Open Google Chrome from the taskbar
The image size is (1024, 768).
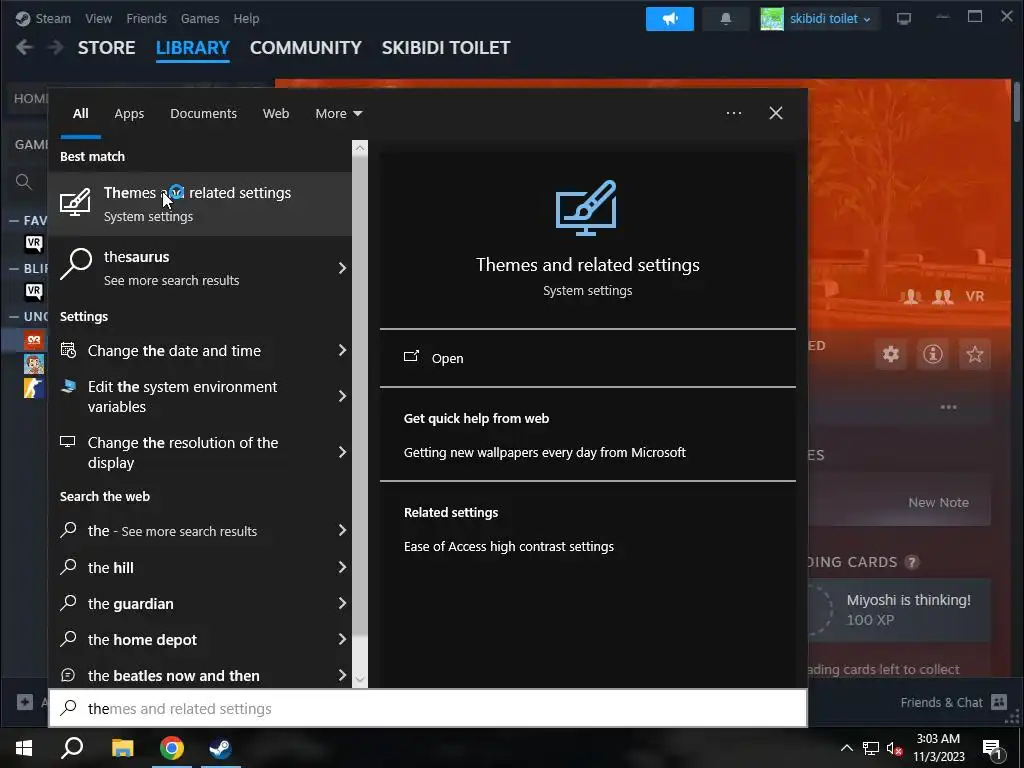(x=172, y=748)
